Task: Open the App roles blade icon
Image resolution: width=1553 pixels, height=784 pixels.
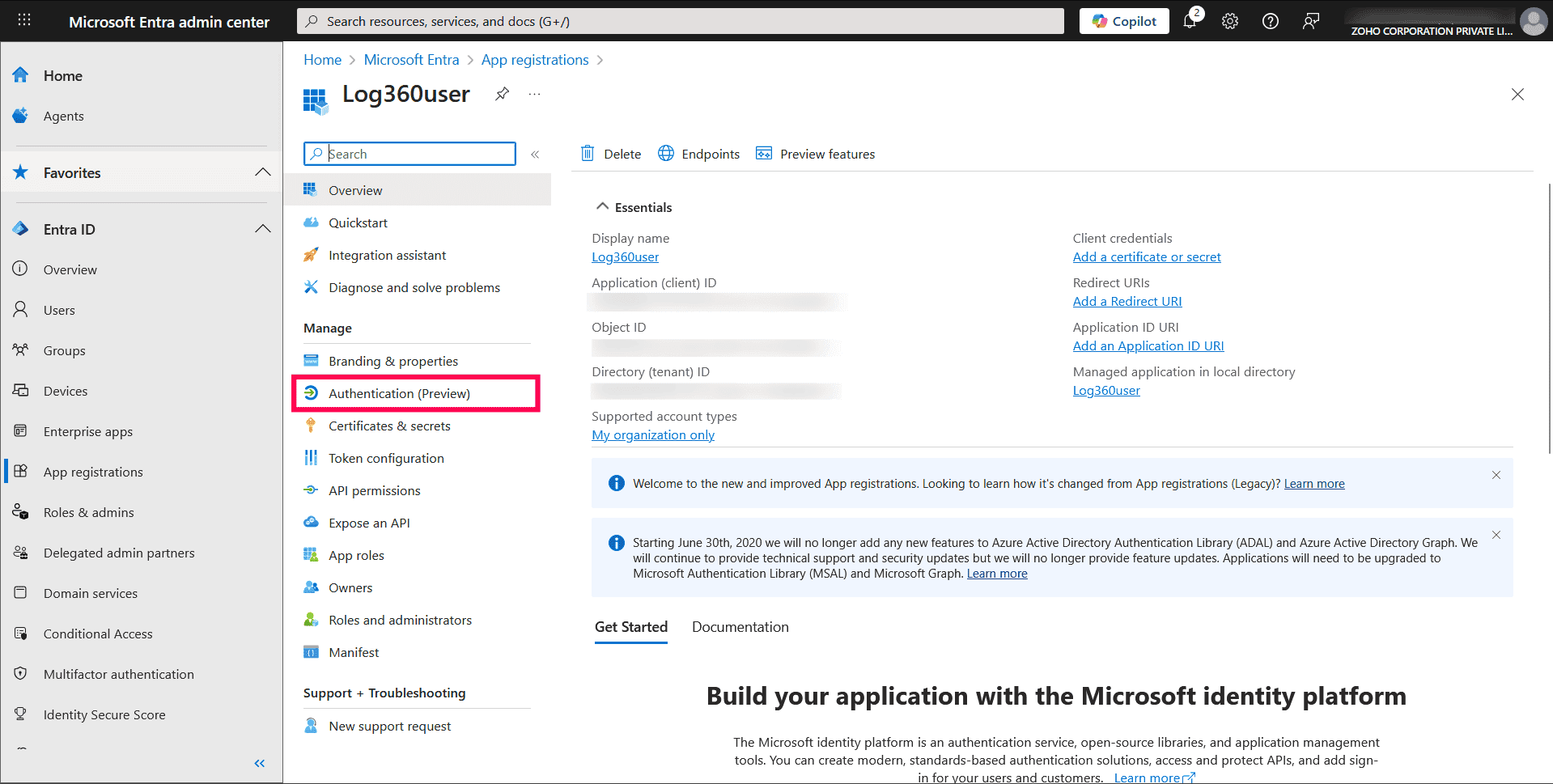Action: click(312, 555)
